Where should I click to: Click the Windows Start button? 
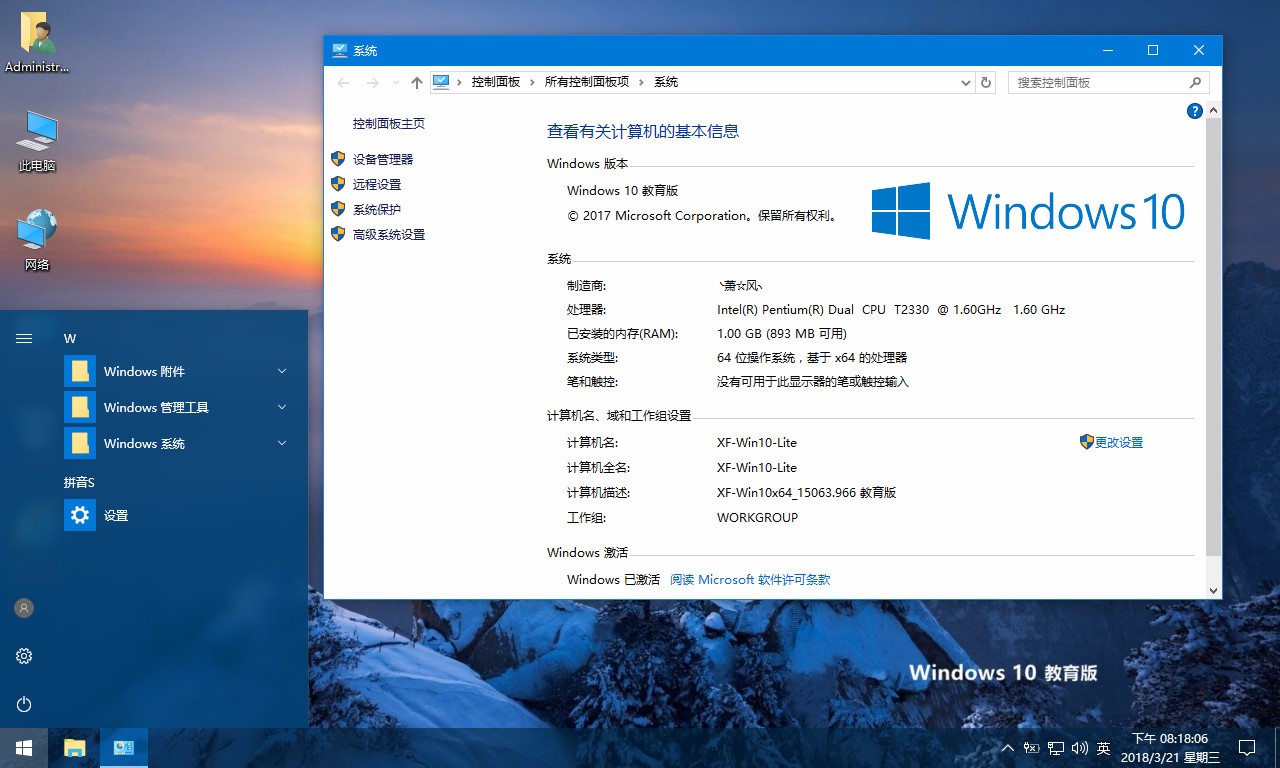[x=24, y=747]
